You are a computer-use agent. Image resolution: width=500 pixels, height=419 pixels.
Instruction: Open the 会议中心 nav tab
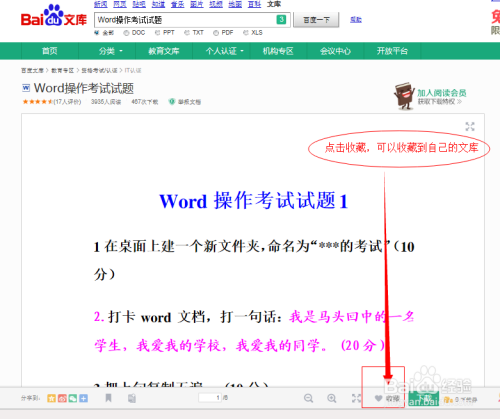point(335,51)
